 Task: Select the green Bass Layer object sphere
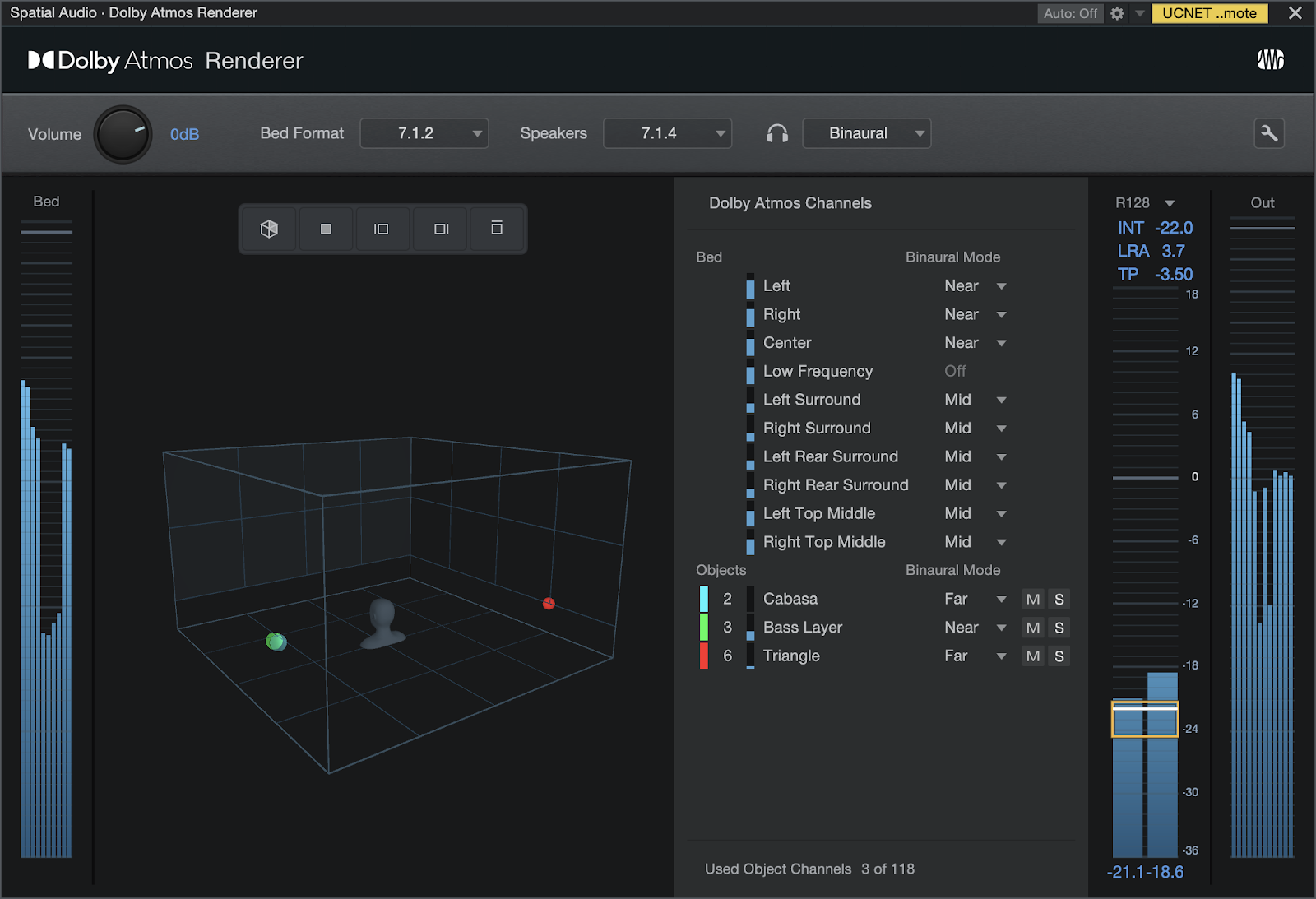pyautogui.click(x=276, y=642)
